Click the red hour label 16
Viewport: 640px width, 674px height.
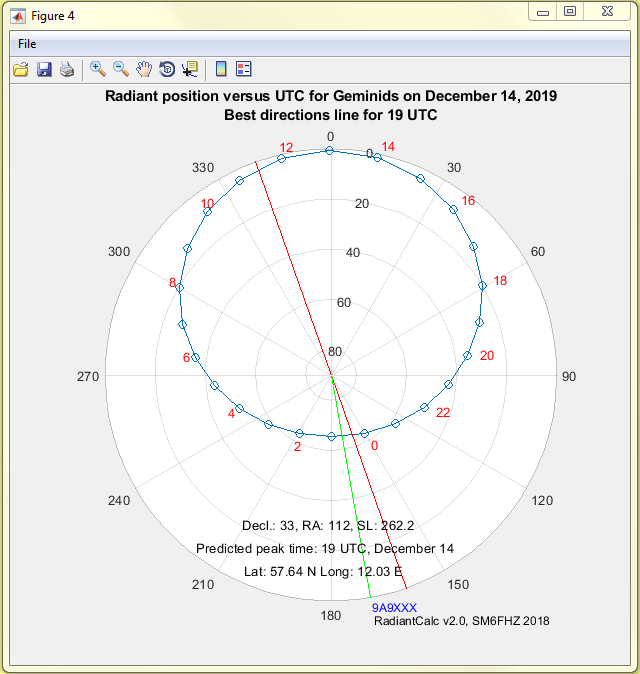tap(468, 201)
